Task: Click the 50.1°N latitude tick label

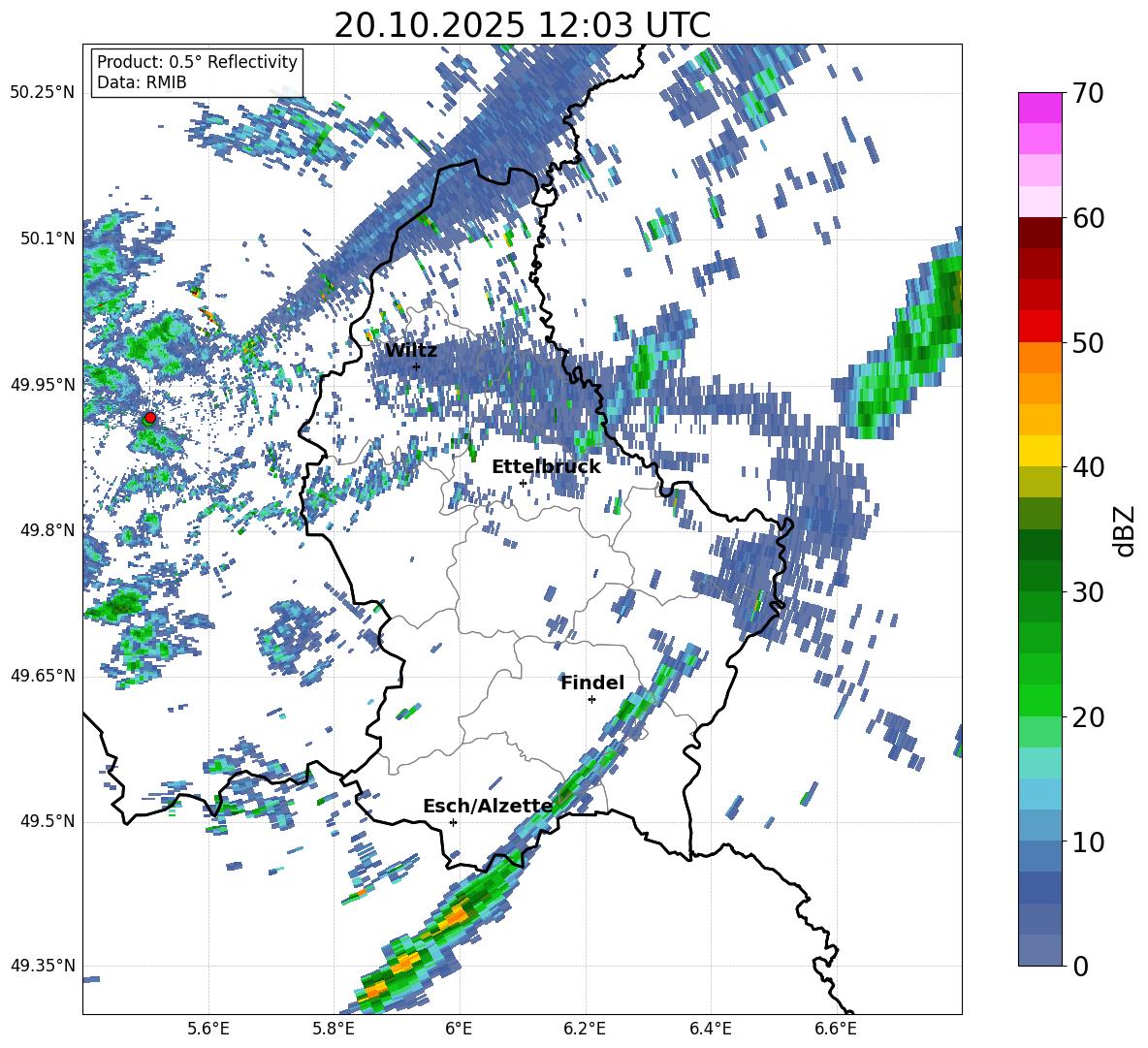Action: coord(48,238)
